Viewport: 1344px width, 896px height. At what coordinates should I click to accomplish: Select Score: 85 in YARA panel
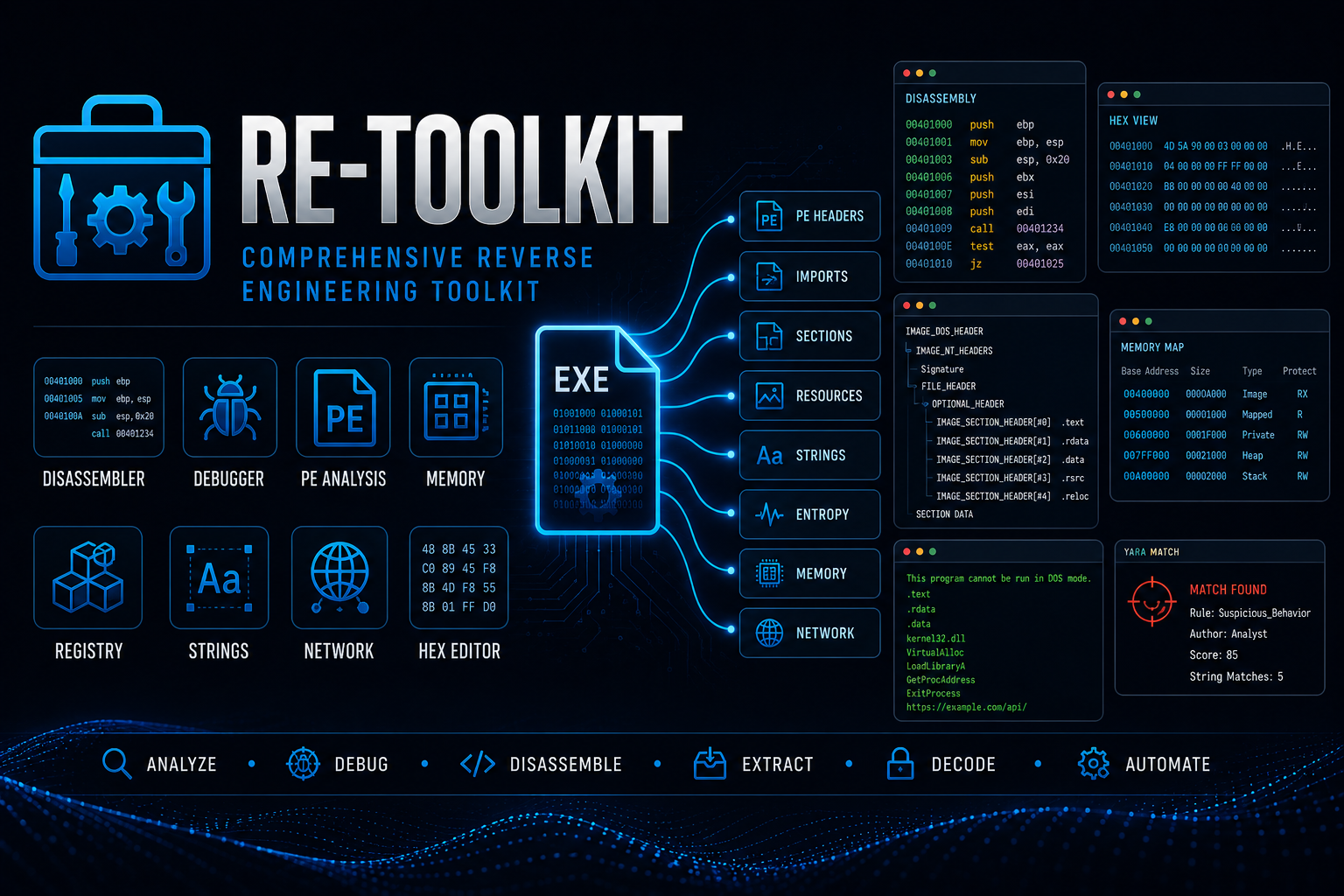coord(1214,654)
